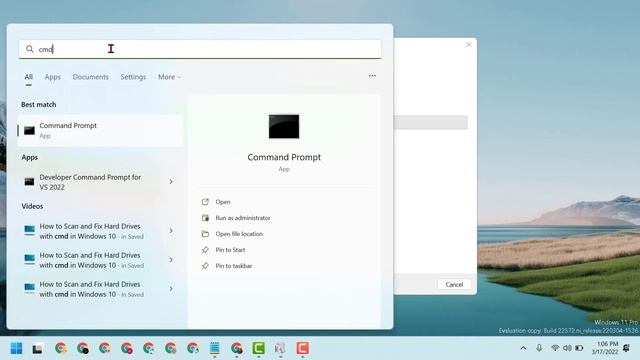Switch to the All search tab

[29, 77]
